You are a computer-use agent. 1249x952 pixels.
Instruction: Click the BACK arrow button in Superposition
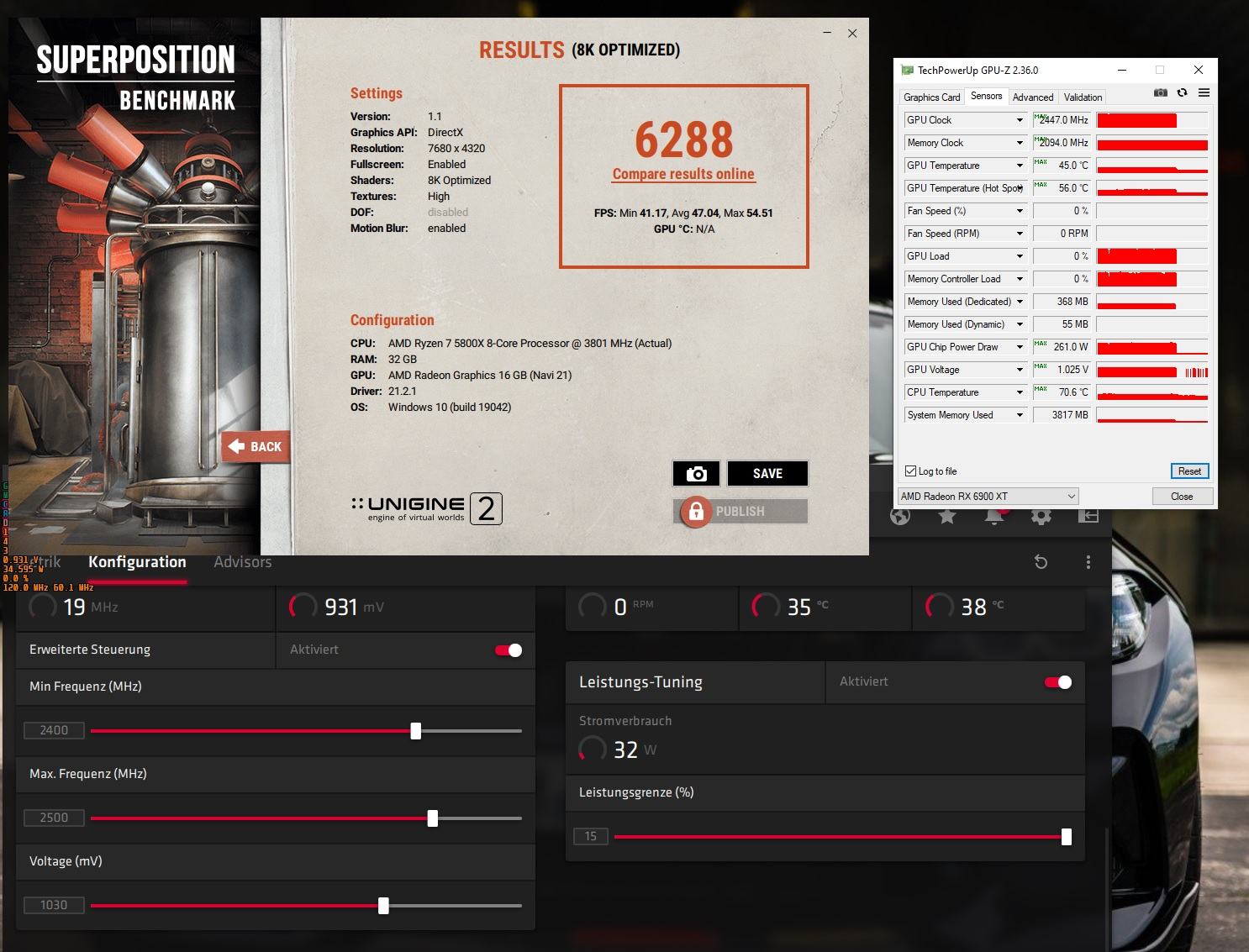[x=256, y=446]
